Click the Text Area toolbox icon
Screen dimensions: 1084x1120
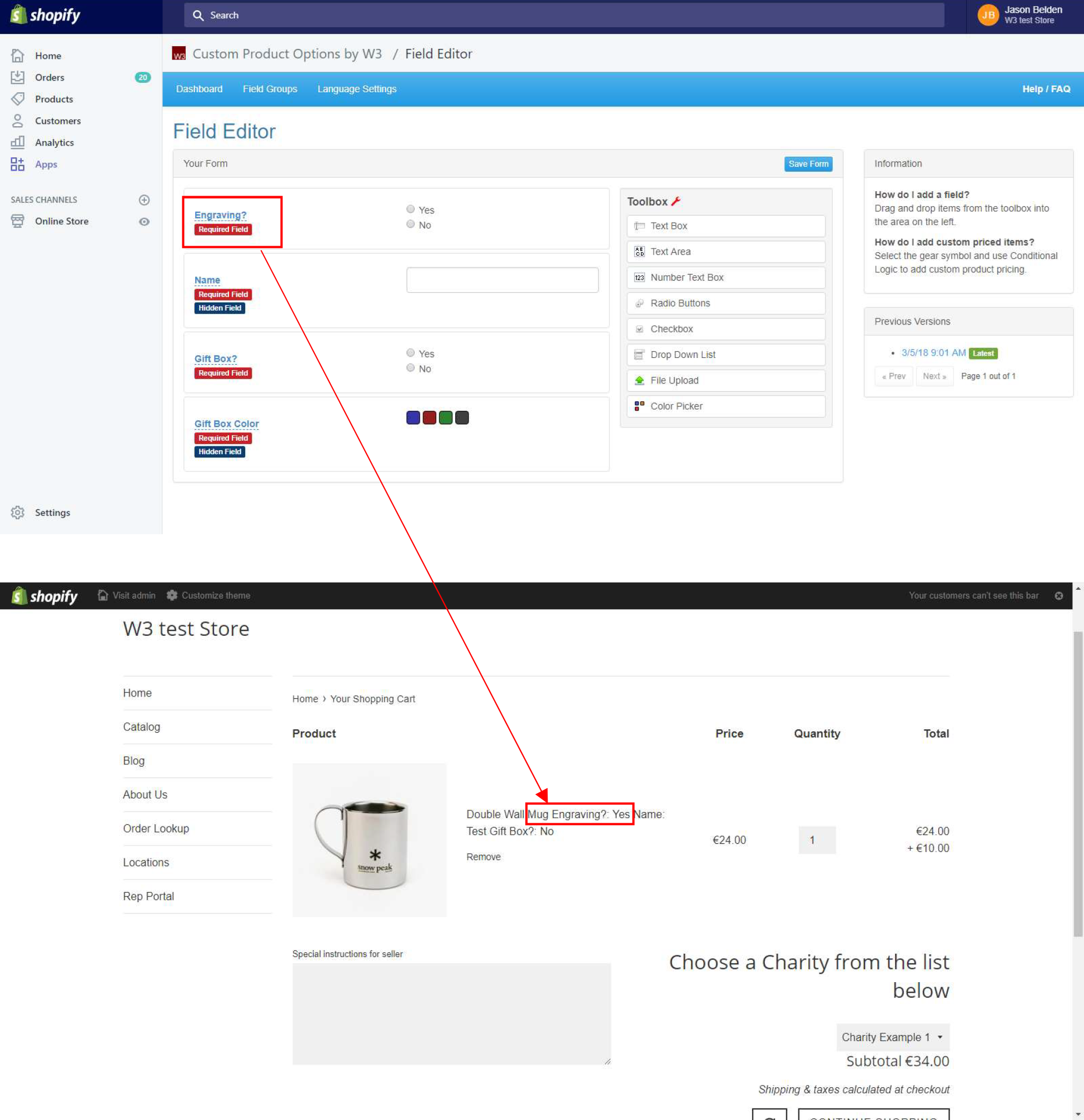point(639,252)
